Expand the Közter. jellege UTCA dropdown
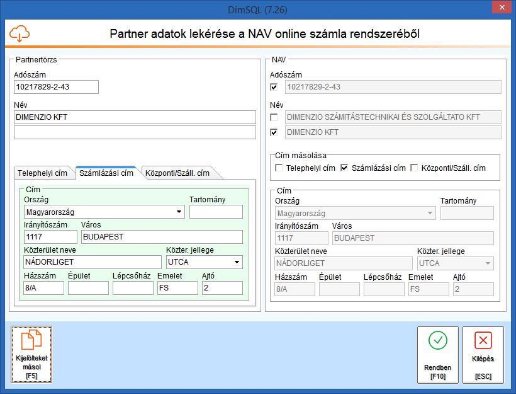The width and height of the screenshot is (516, 394). coord(237,262)
